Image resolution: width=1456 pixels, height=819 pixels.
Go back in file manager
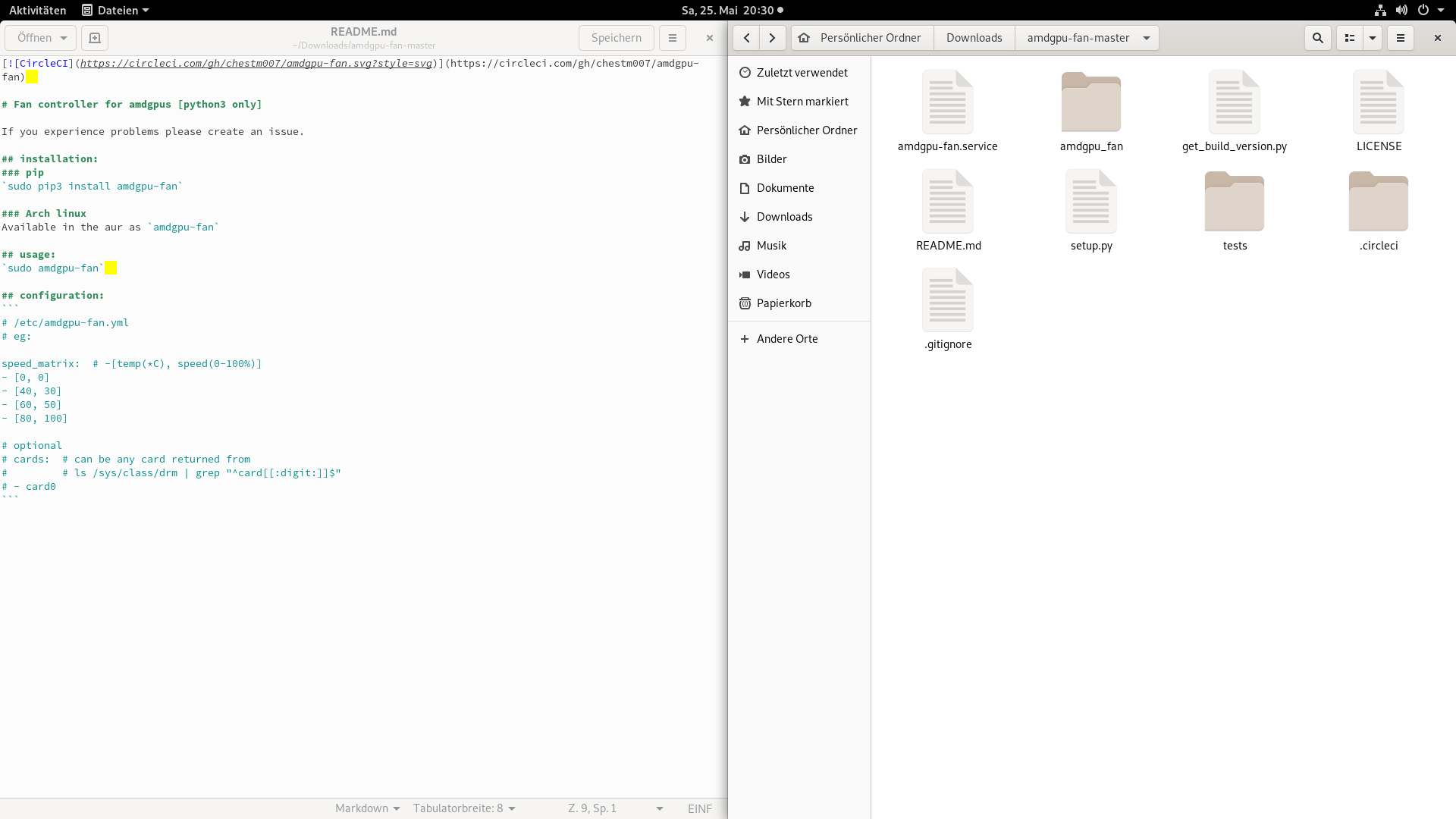coord(747,38)
